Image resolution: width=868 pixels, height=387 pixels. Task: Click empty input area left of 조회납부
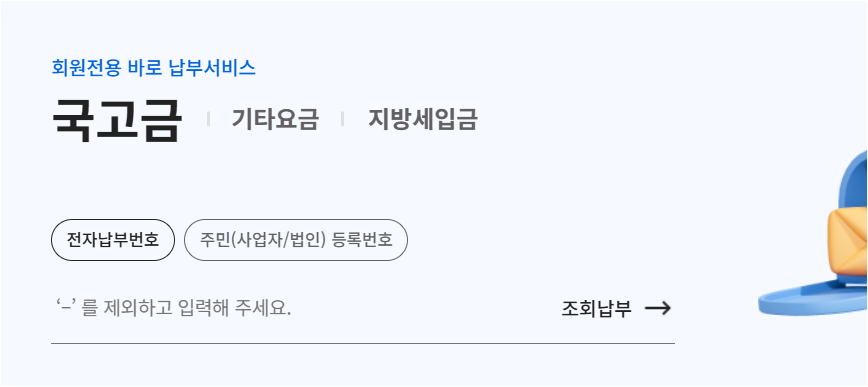pyautogui.click(x=426, y=308)
